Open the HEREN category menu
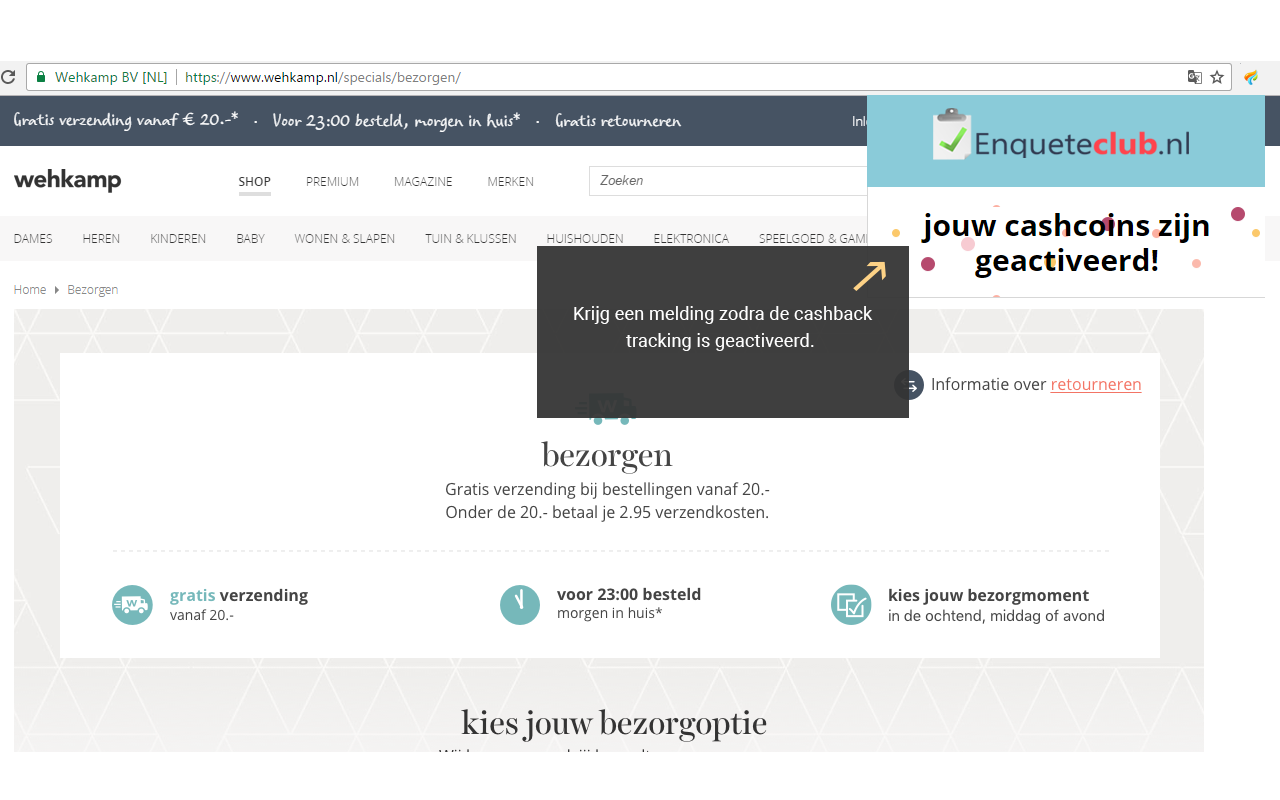1280x800 pixels. (101, 239)
